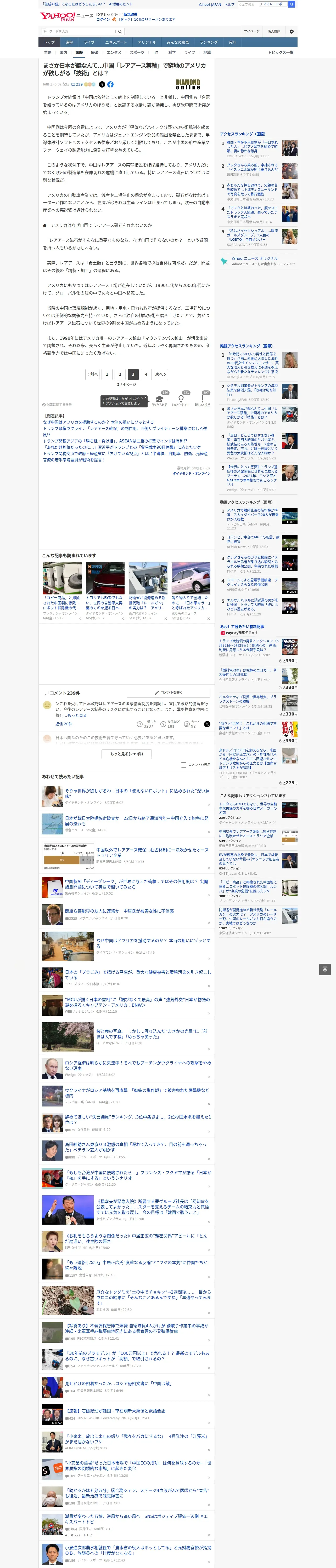The width and height of the screenshot is (336, 1568).
Task: Open 日本が親日大陸棚協定破棄か article
Action: [137, 821]
